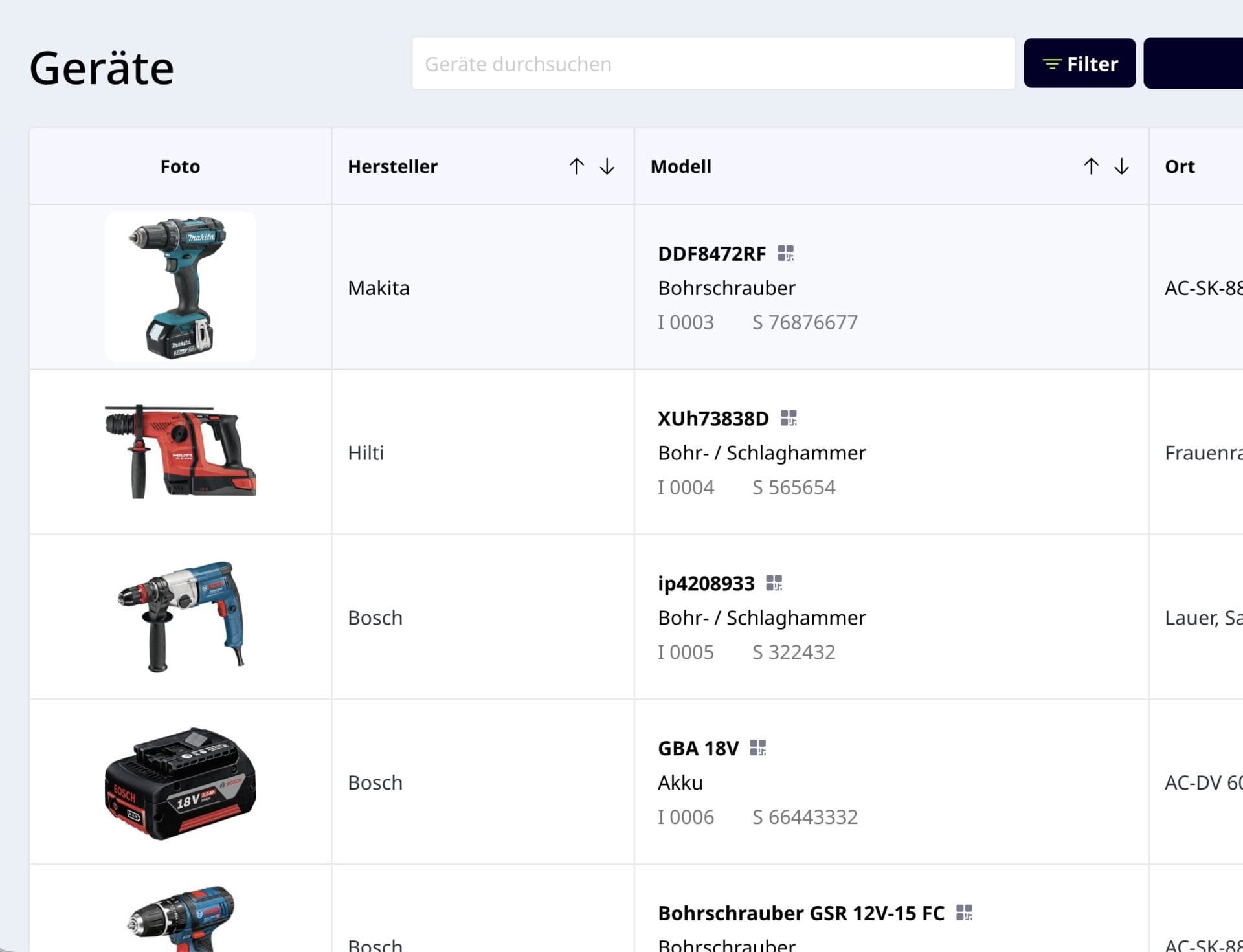Click the red Hilti hammer photo

[x=181, y=452]
